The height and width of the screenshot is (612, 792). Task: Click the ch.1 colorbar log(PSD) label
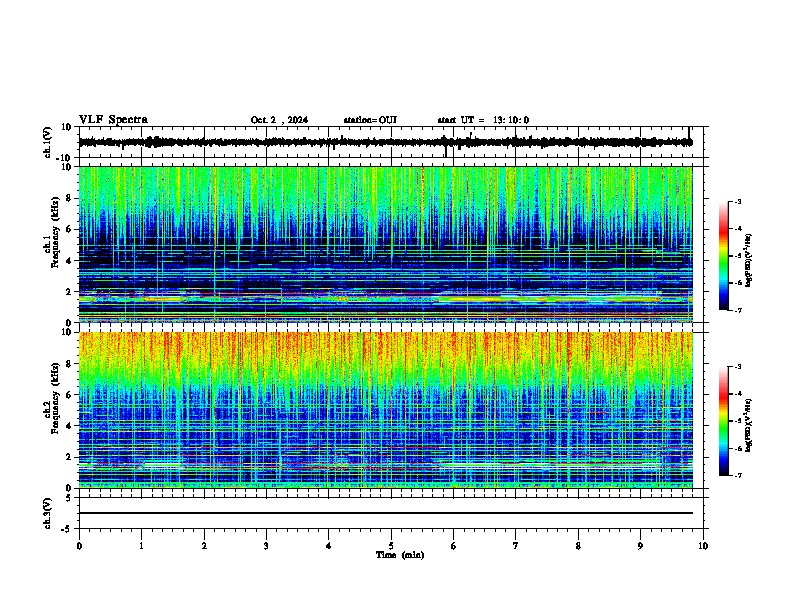(749, 260)
